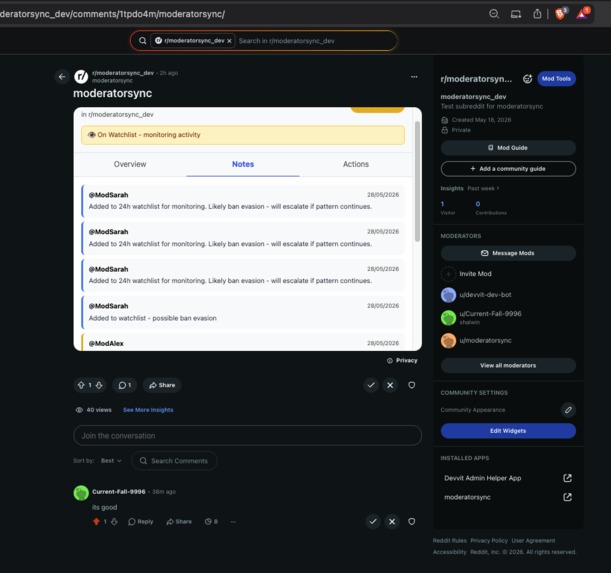Image resolution: width=611 pixels, height=573 pixels.
Task: Downvote the 'its good' comment
Action: pos(114,522)
